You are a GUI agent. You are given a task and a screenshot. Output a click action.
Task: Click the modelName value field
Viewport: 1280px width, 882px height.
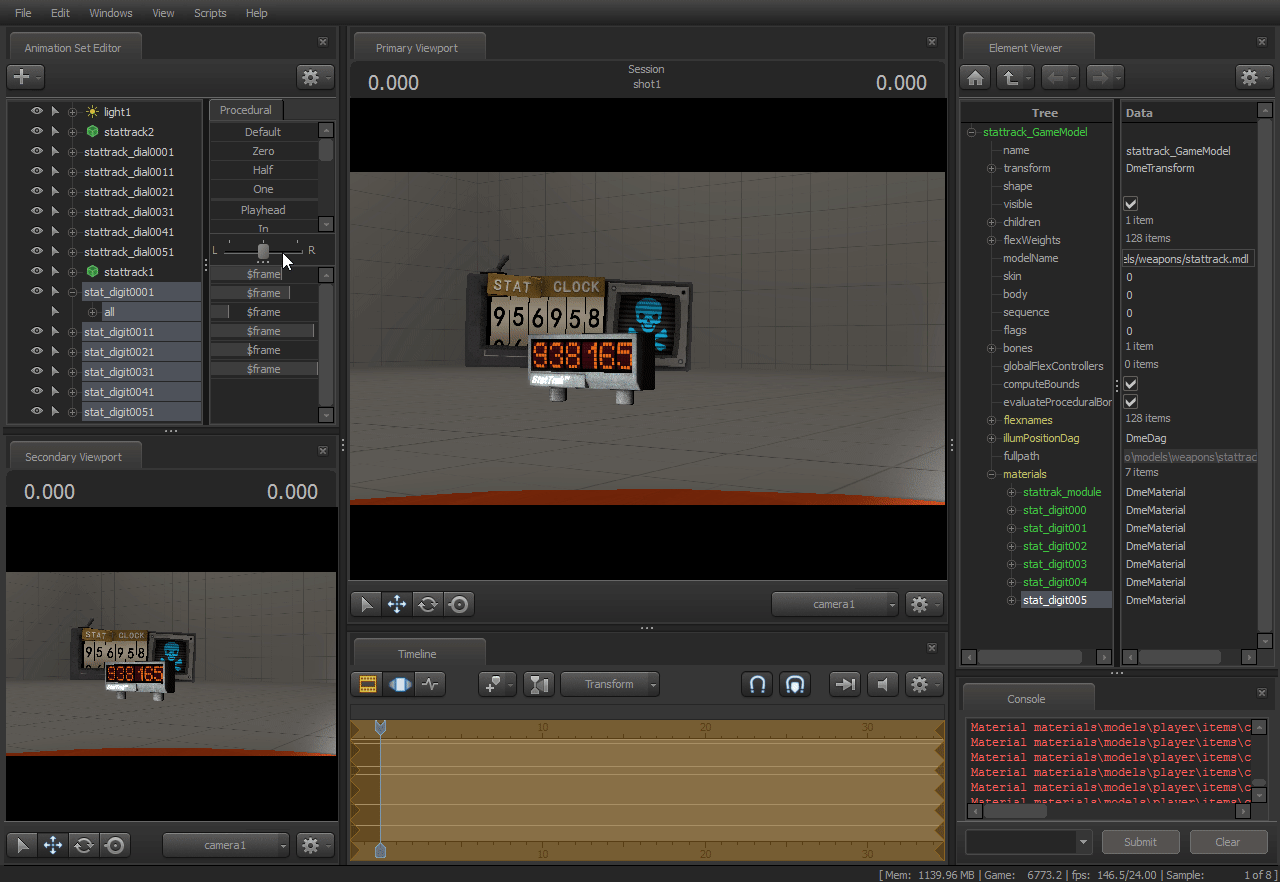1188,258
